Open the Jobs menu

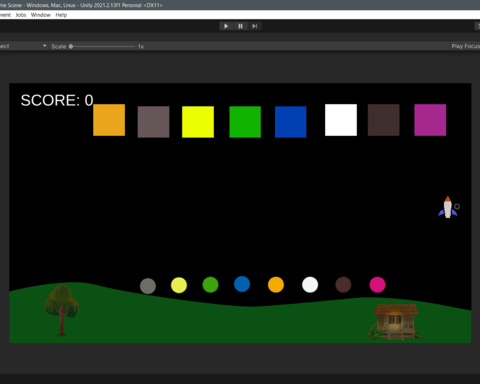pyautogui.click(x=21, y=15)
